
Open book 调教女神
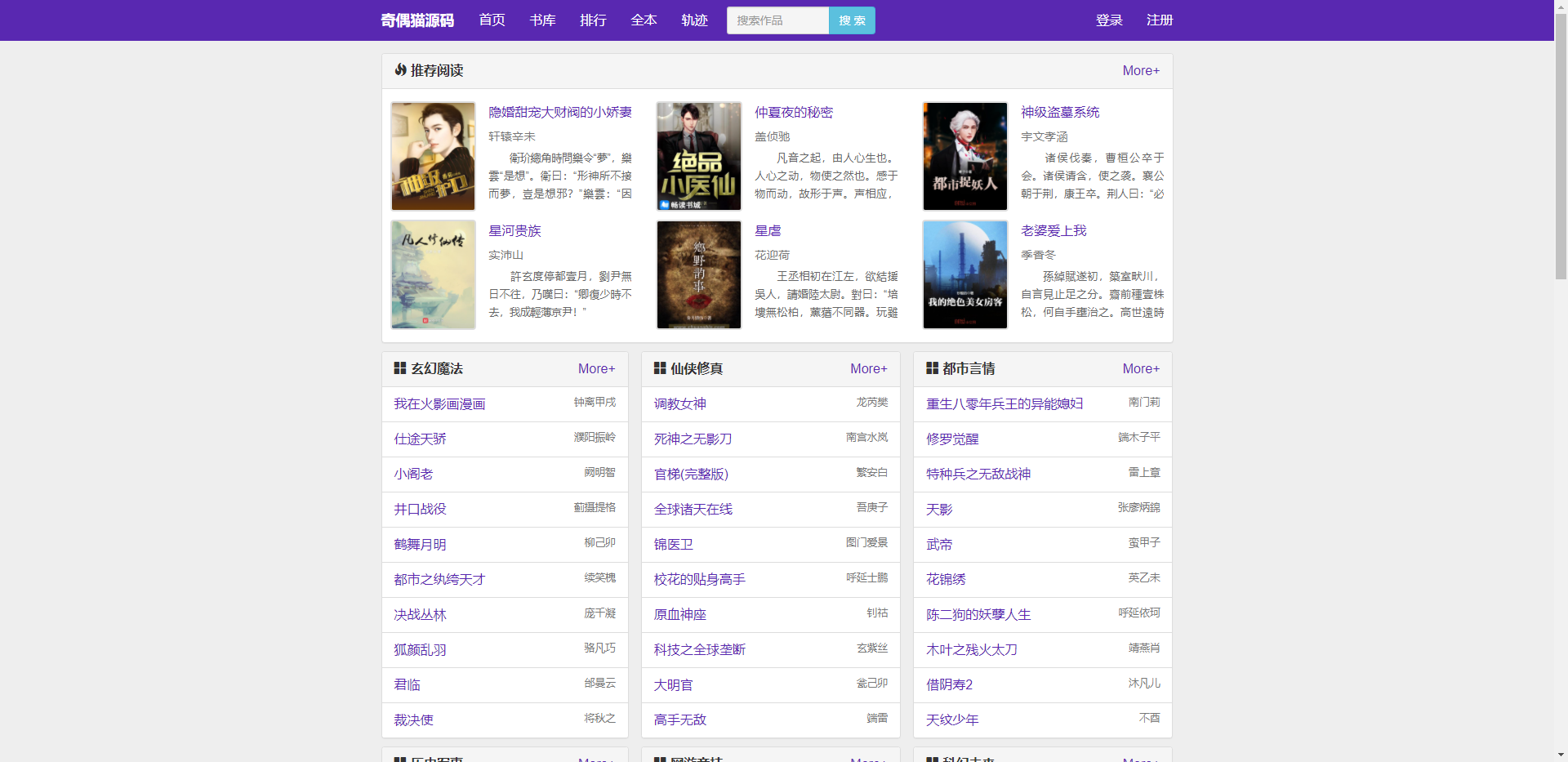pos(679,404)
